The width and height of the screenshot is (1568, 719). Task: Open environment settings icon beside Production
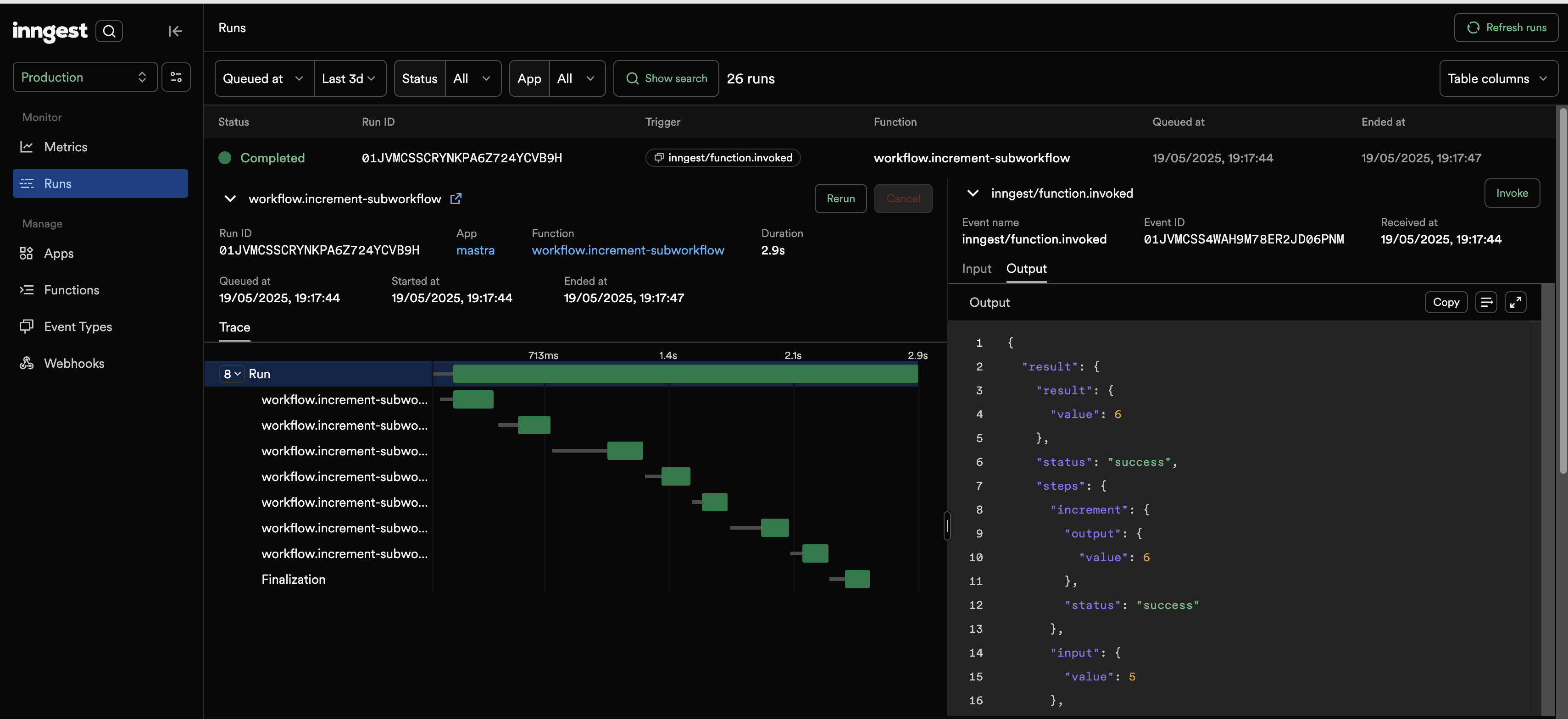[x=176, y=77]
